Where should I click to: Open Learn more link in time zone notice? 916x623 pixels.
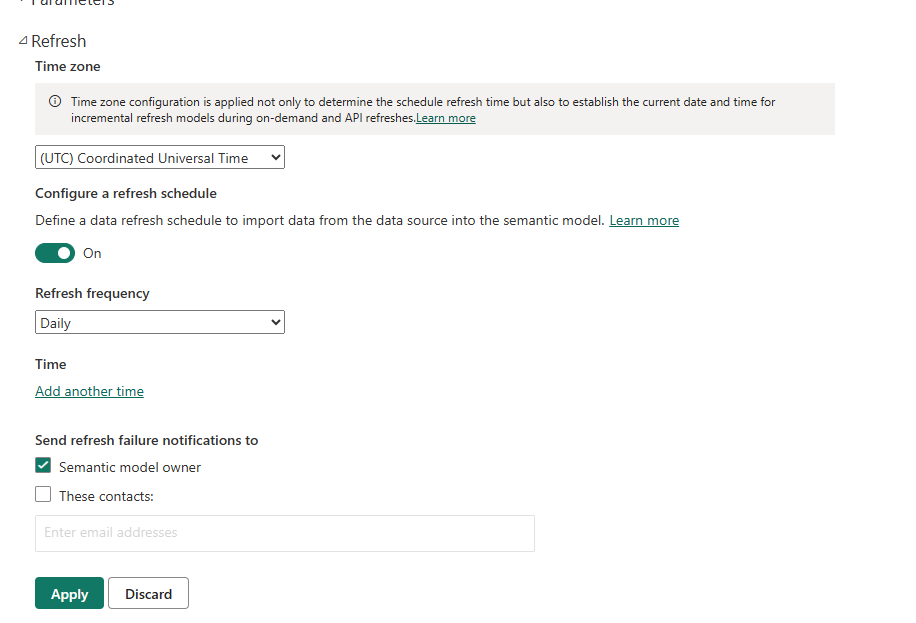pos(446,118)
